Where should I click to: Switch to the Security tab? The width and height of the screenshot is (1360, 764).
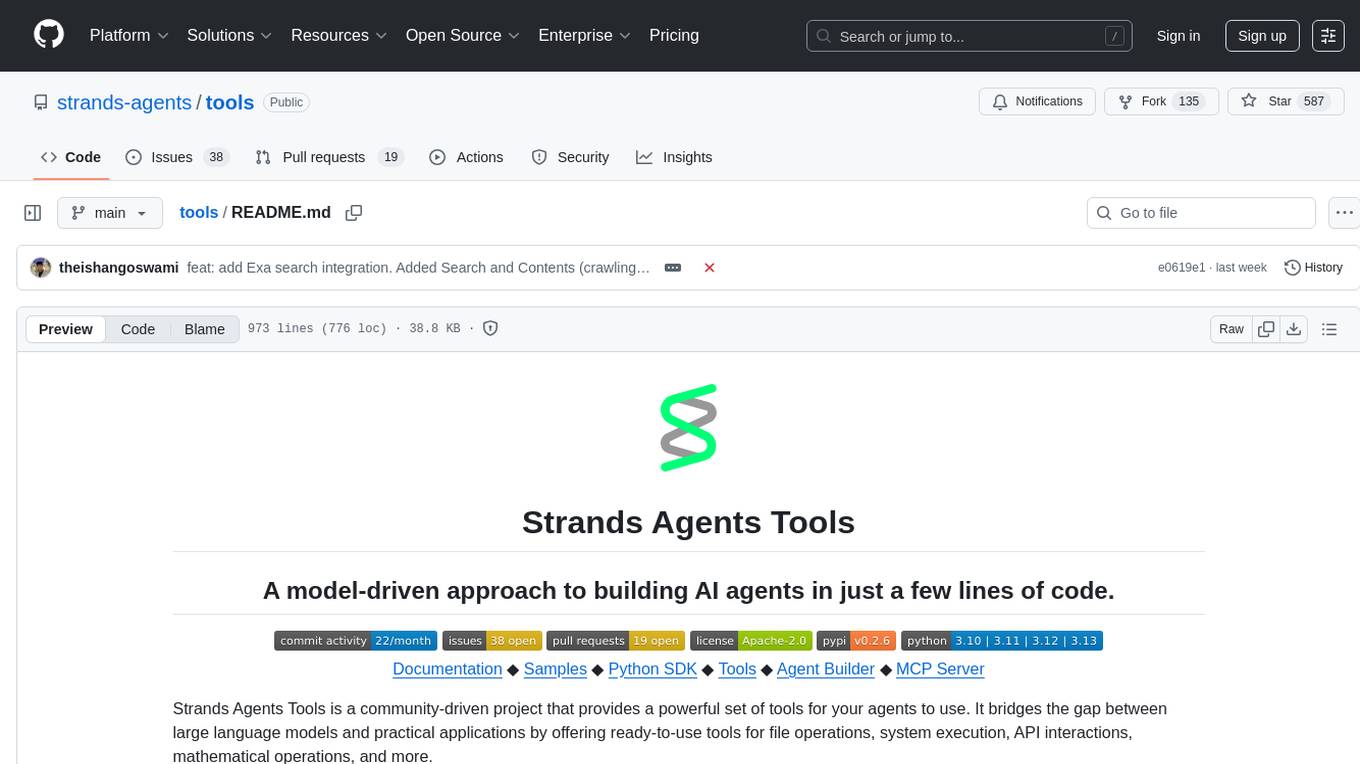(x=570, y=157)
